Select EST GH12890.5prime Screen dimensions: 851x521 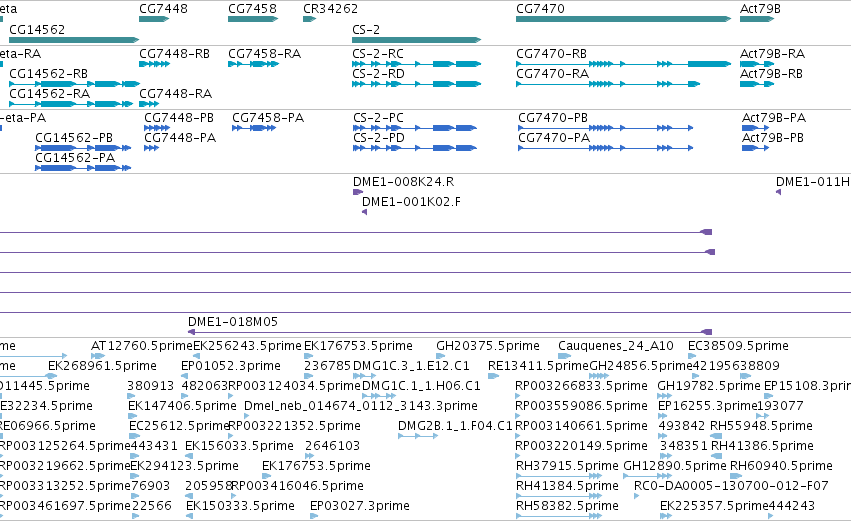(x=675, y=466)
